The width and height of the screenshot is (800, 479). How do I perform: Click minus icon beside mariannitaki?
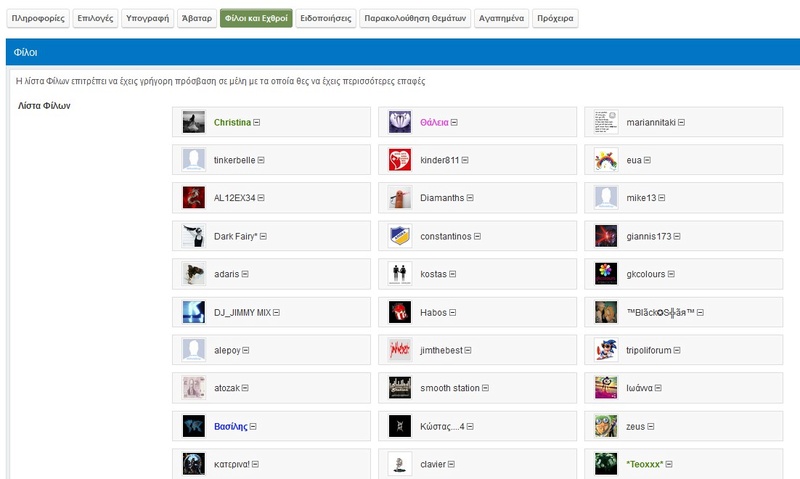[x=682, y=122]
